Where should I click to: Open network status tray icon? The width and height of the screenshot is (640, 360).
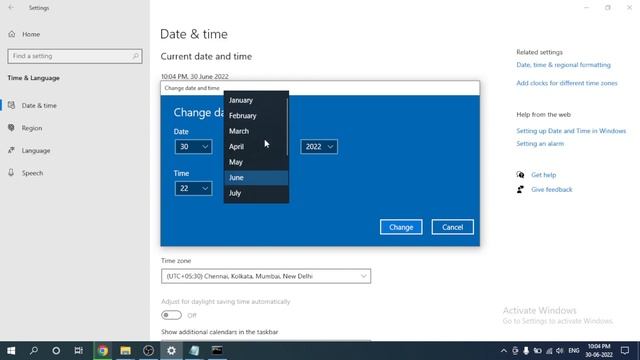click(549, 351)
